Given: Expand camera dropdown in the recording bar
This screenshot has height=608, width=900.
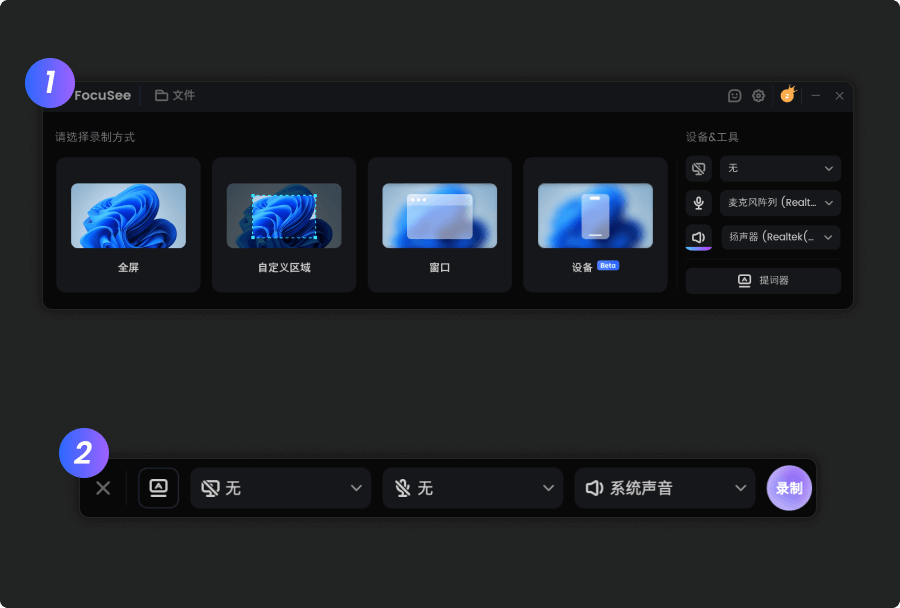Looking at the screenshot, I should [281, 488].
